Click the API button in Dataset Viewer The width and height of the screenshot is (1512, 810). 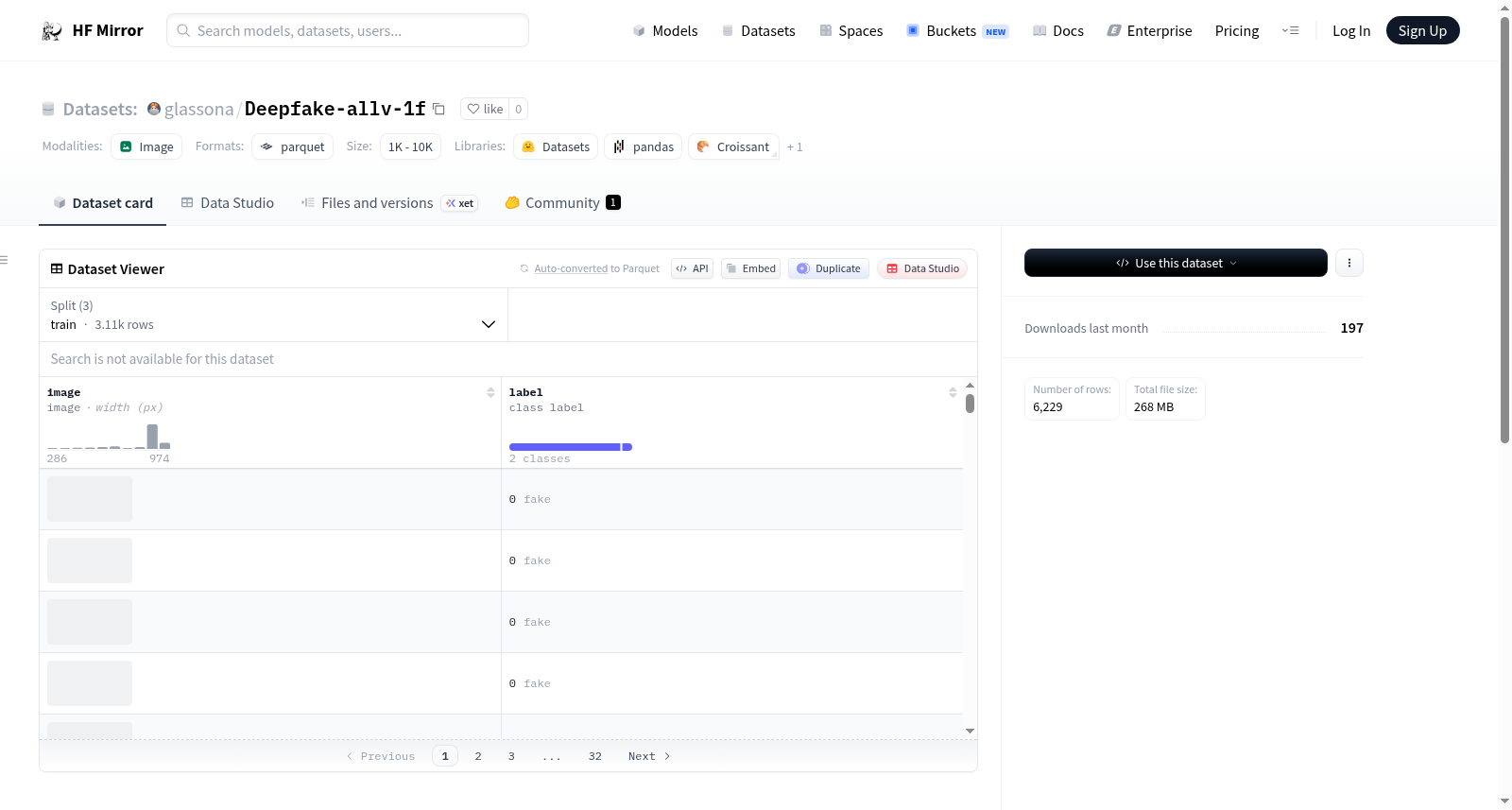692,268
